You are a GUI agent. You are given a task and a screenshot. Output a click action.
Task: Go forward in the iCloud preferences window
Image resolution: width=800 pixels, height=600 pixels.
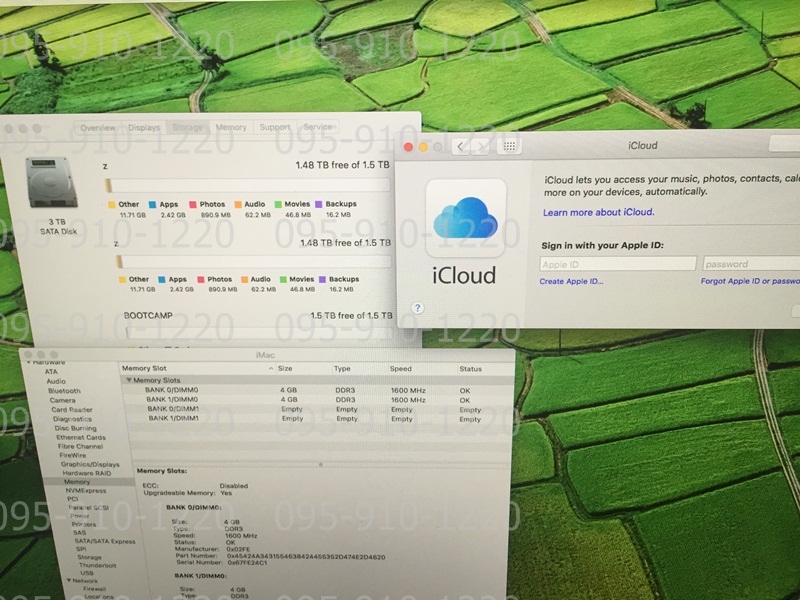(x=480, y=147)
